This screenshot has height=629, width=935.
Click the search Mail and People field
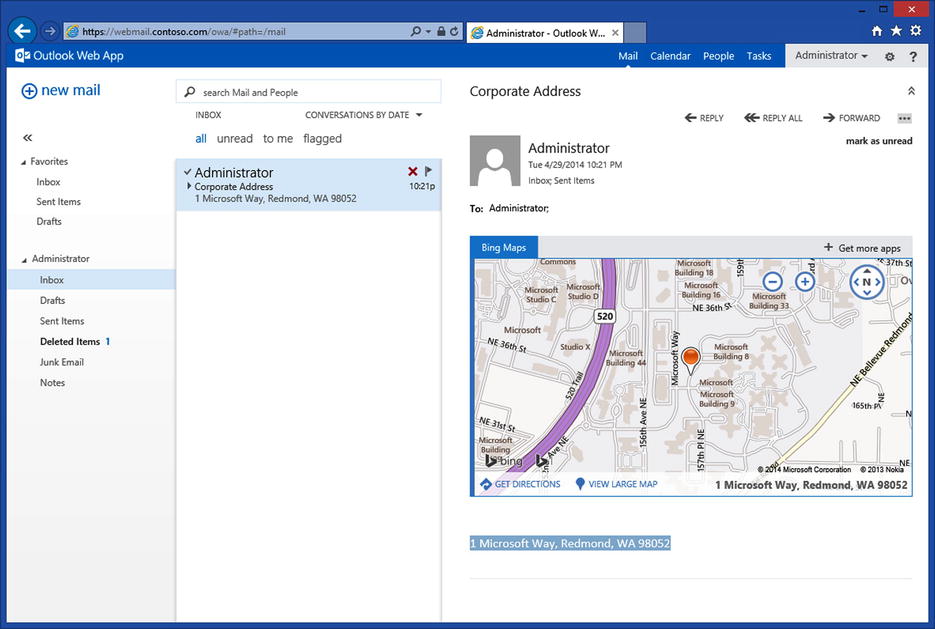(x=308, y=92)
